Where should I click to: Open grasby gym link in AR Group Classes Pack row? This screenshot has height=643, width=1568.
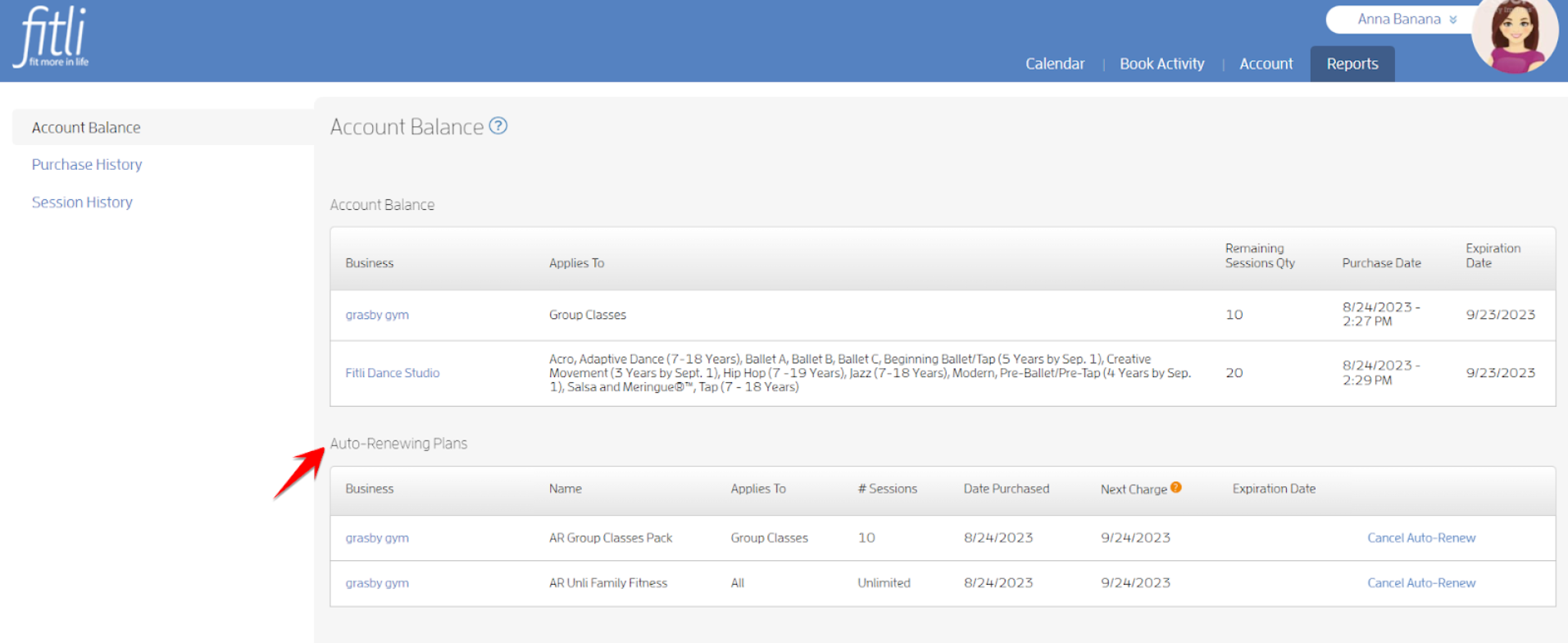[377, 538]
